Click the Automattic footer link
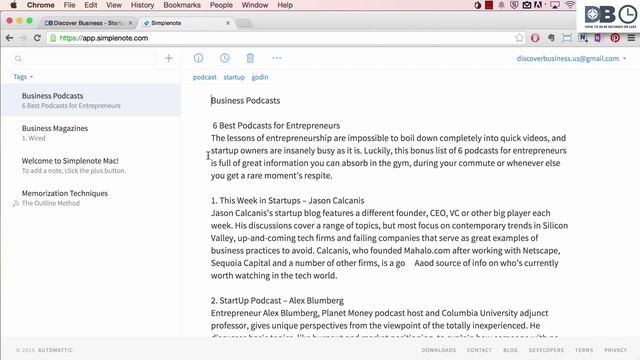 click(55, 350)
